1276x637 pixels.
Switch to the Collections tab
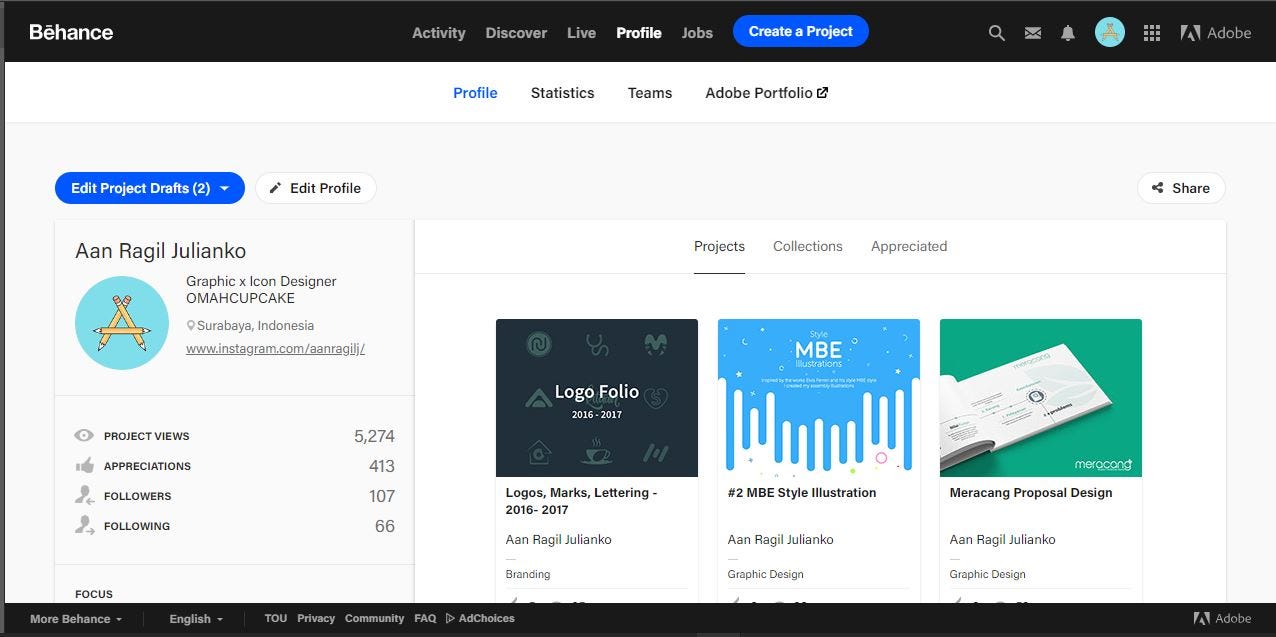click(808, 246)
